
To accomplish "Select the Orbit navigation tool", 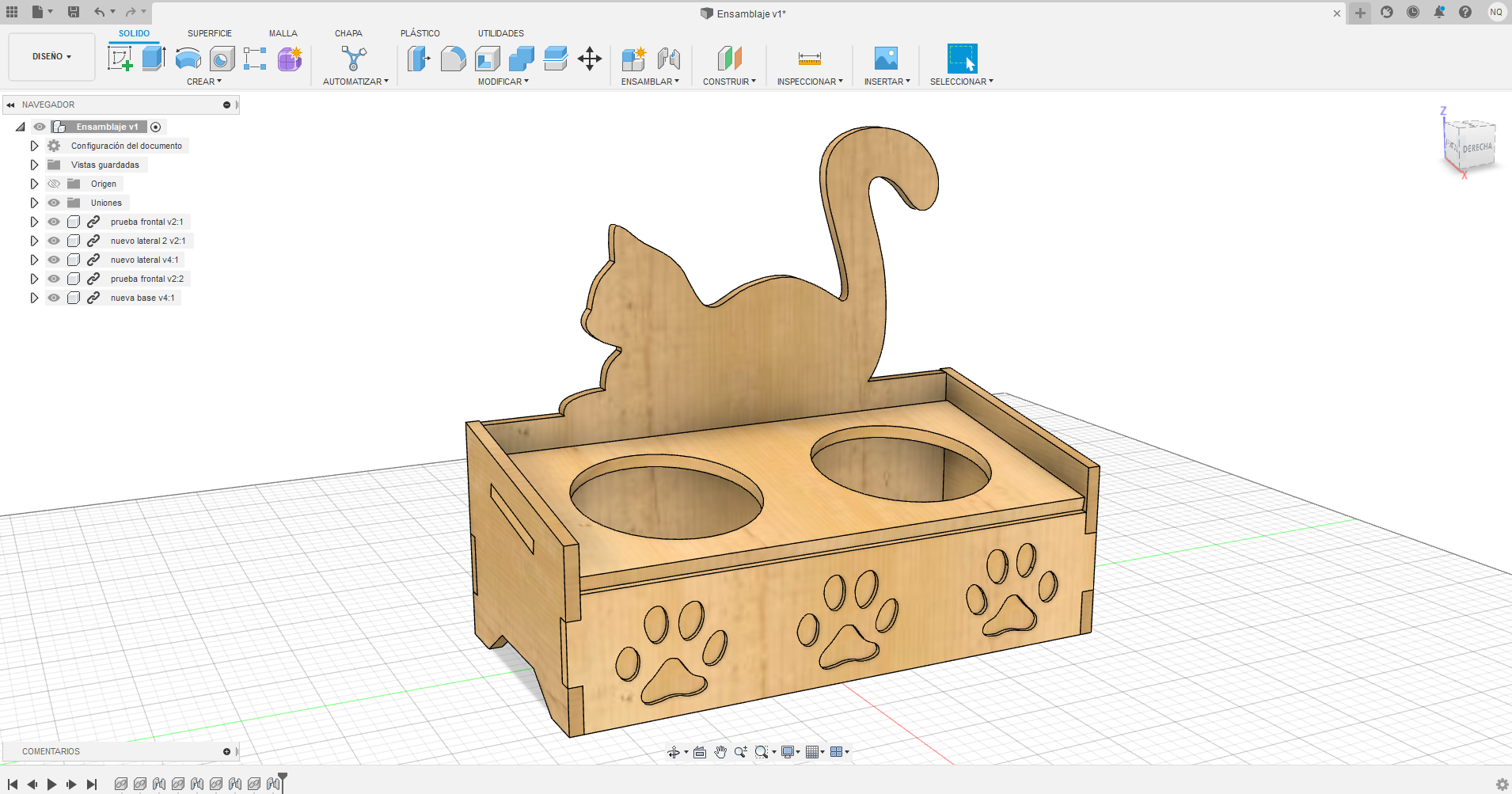I will [674, 752].
